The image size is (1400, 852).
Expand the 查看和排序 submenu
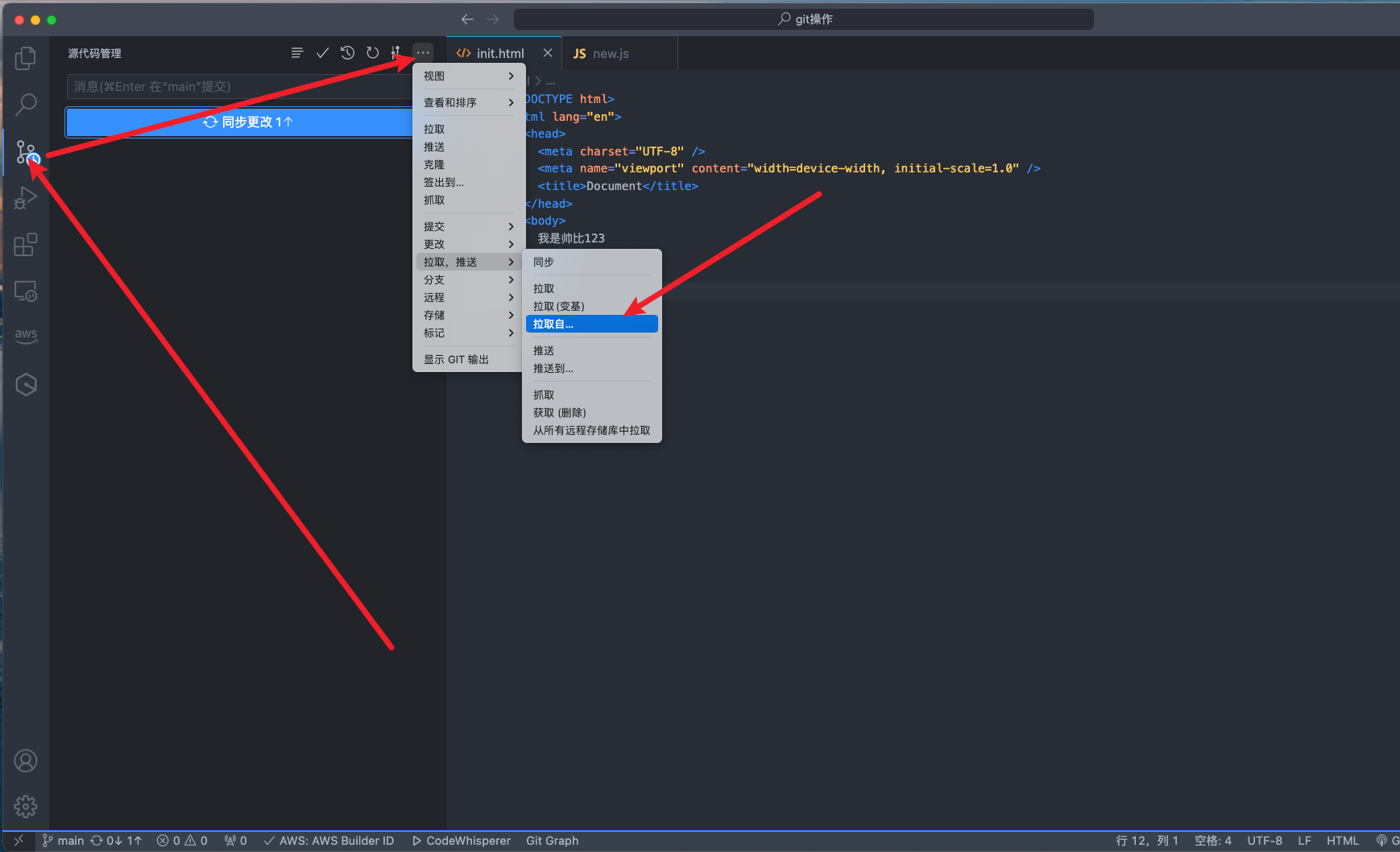(x=469, y=102)
